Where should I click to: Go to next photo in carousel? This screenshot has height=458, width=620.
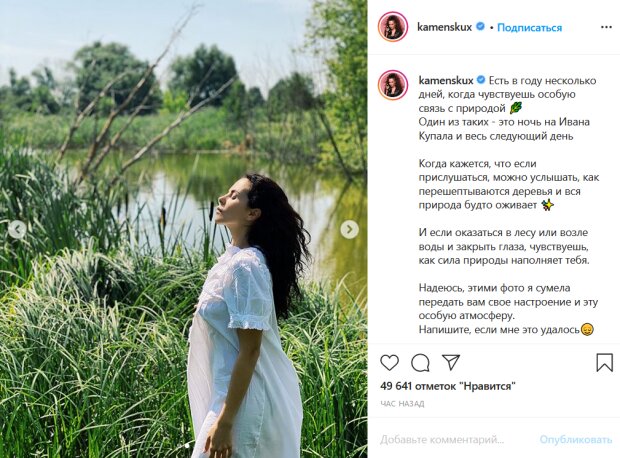click(349, 229)
